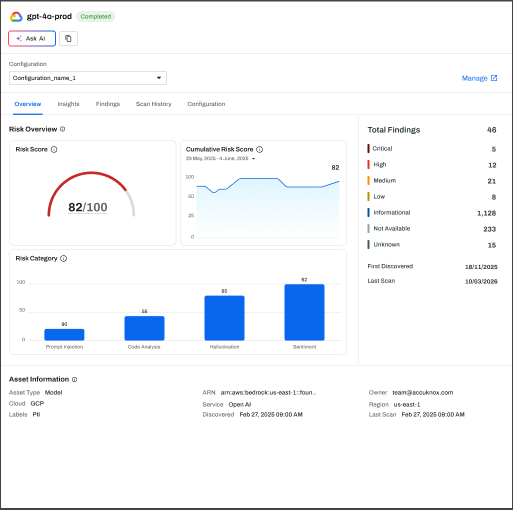Select the High findings row
513x510 pixels.
(x=432, y=165)
